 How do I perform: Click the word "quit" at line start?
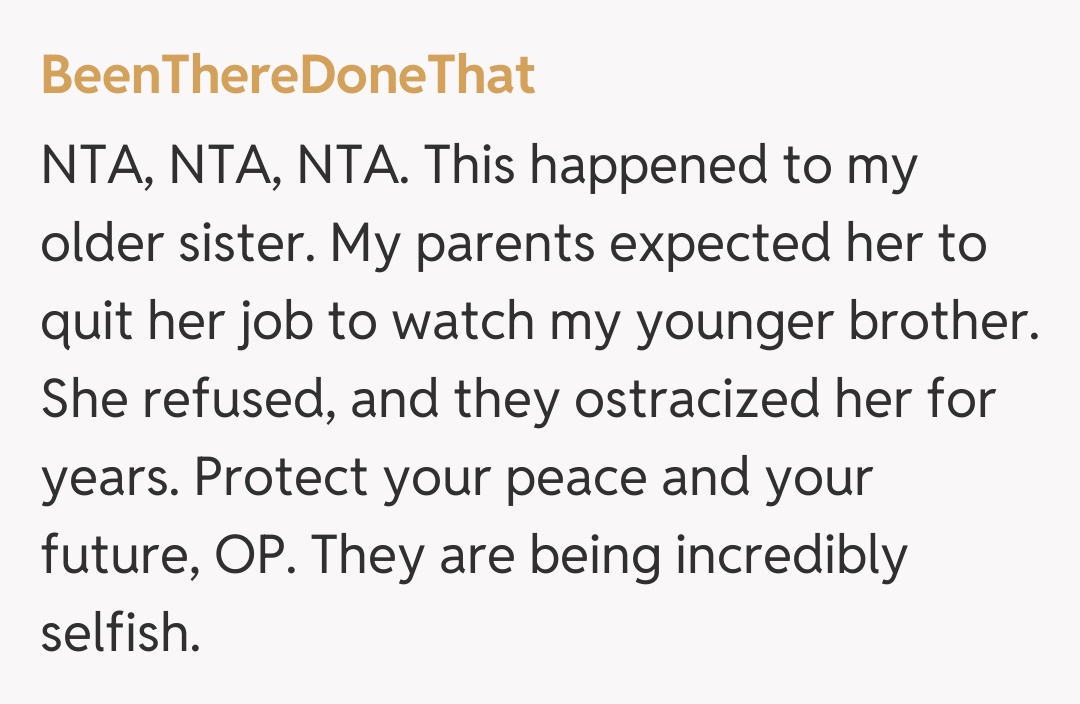pyautogui.click(x=87, y=323)
